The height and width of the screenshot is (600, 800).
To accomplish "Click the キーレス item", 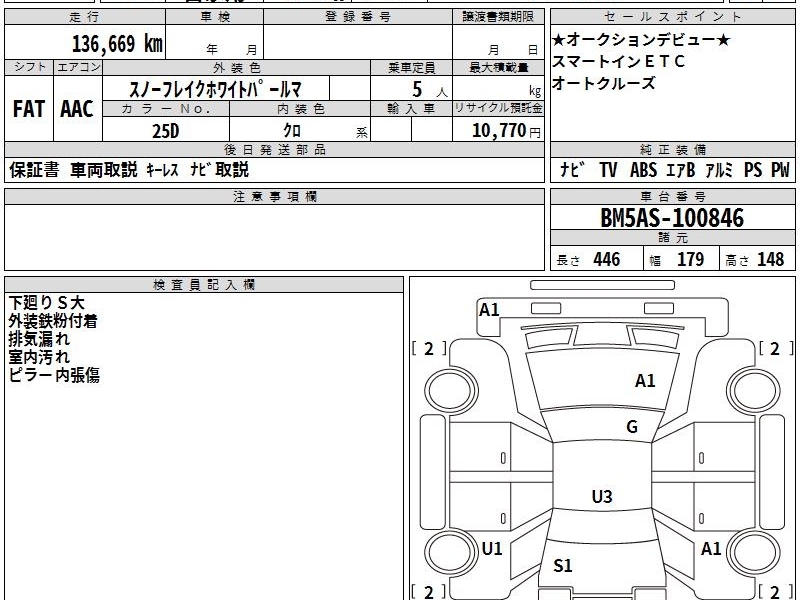I will point(163,169).
